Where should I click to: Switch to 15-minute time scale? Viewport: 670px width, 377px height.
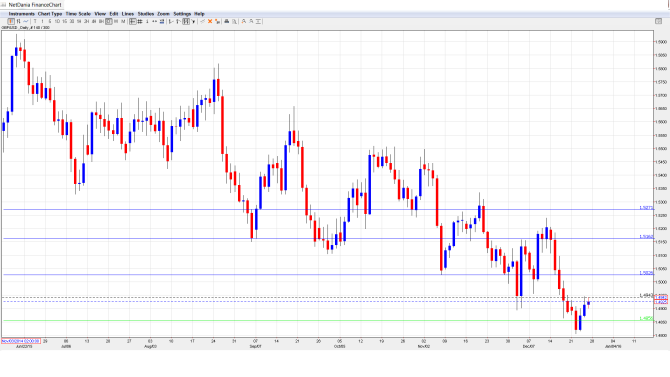pos(65,21)
